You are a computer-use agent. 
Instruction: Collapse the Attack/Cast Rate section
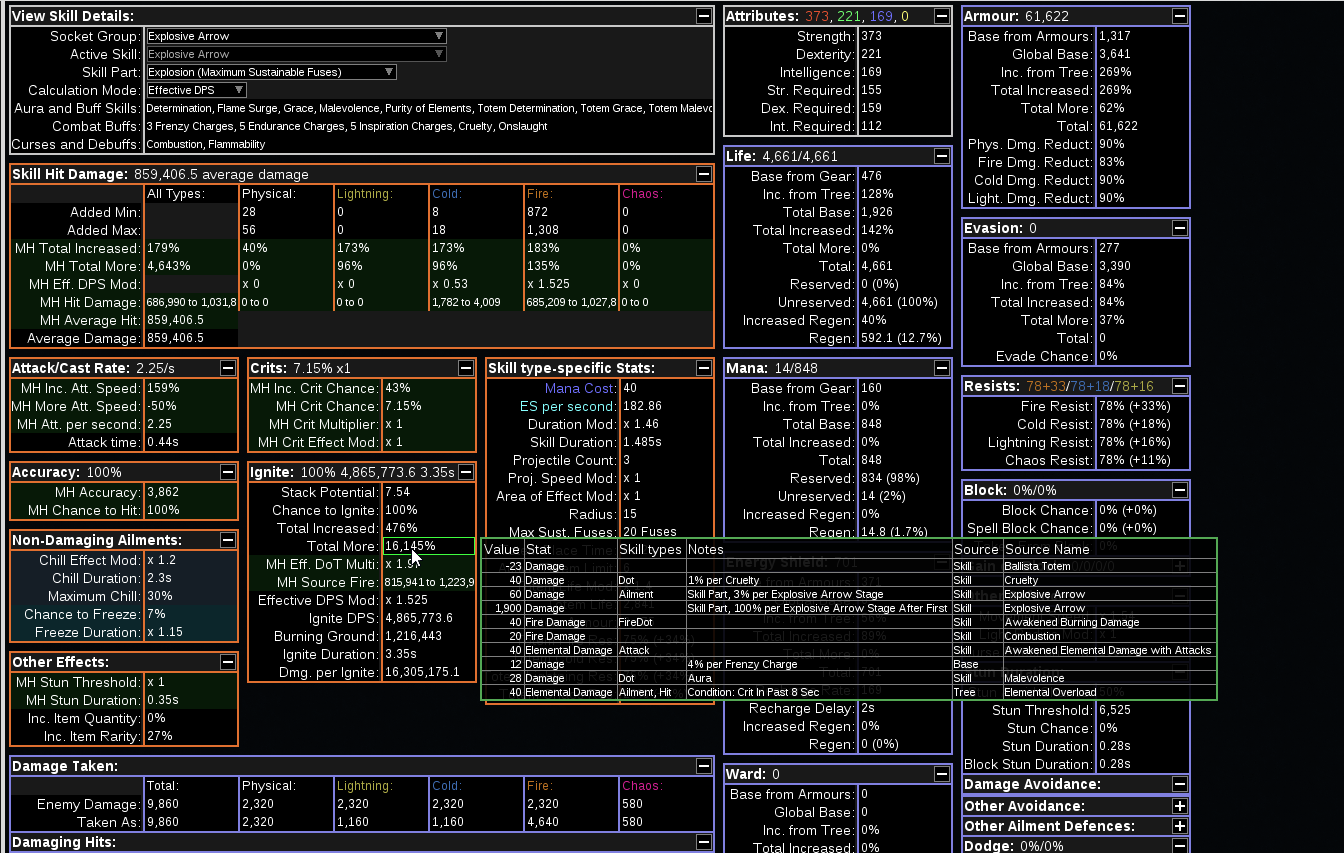[228, 368]
